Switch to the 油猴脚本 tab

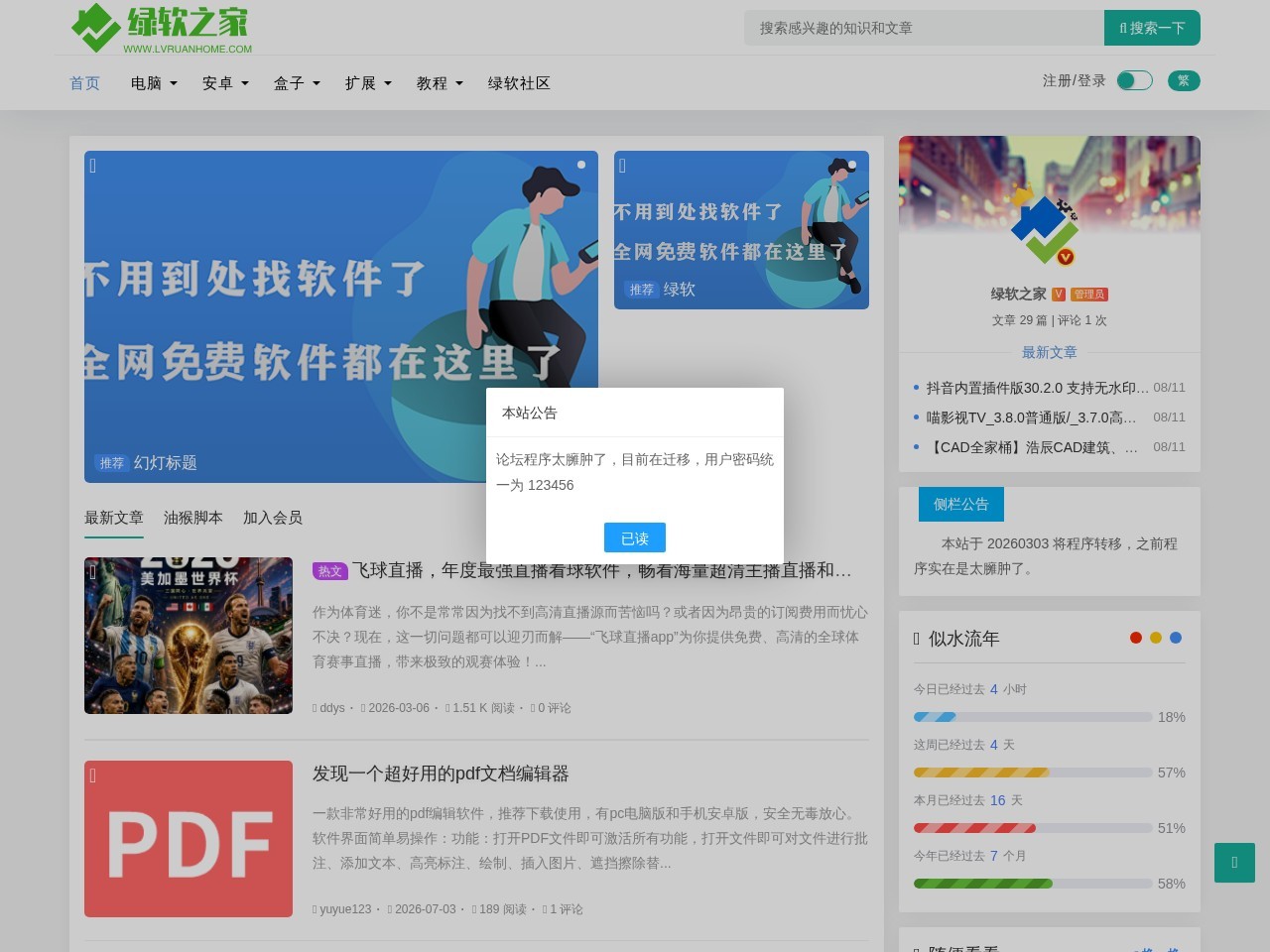193,518
